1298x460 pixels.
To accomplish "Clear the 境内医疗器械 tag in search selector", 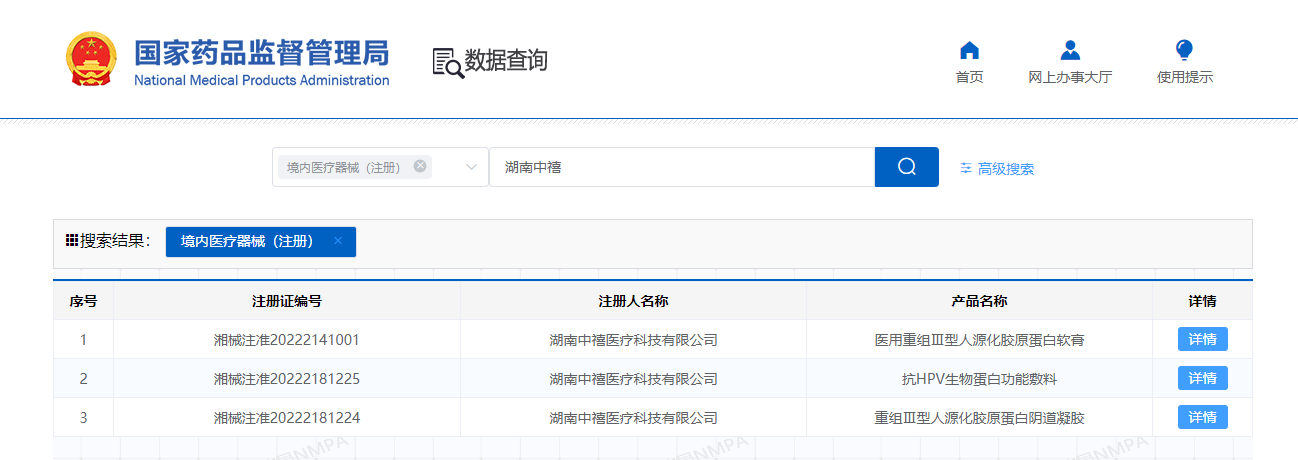I will [x=420, y=167].
